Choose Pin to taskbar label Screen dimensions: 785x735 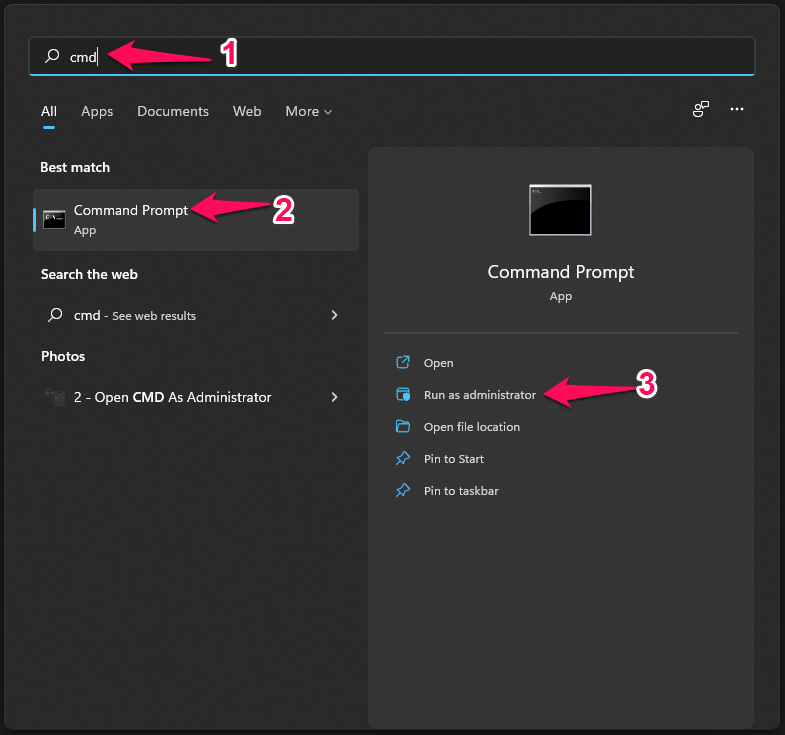click(x=461, y=491)
